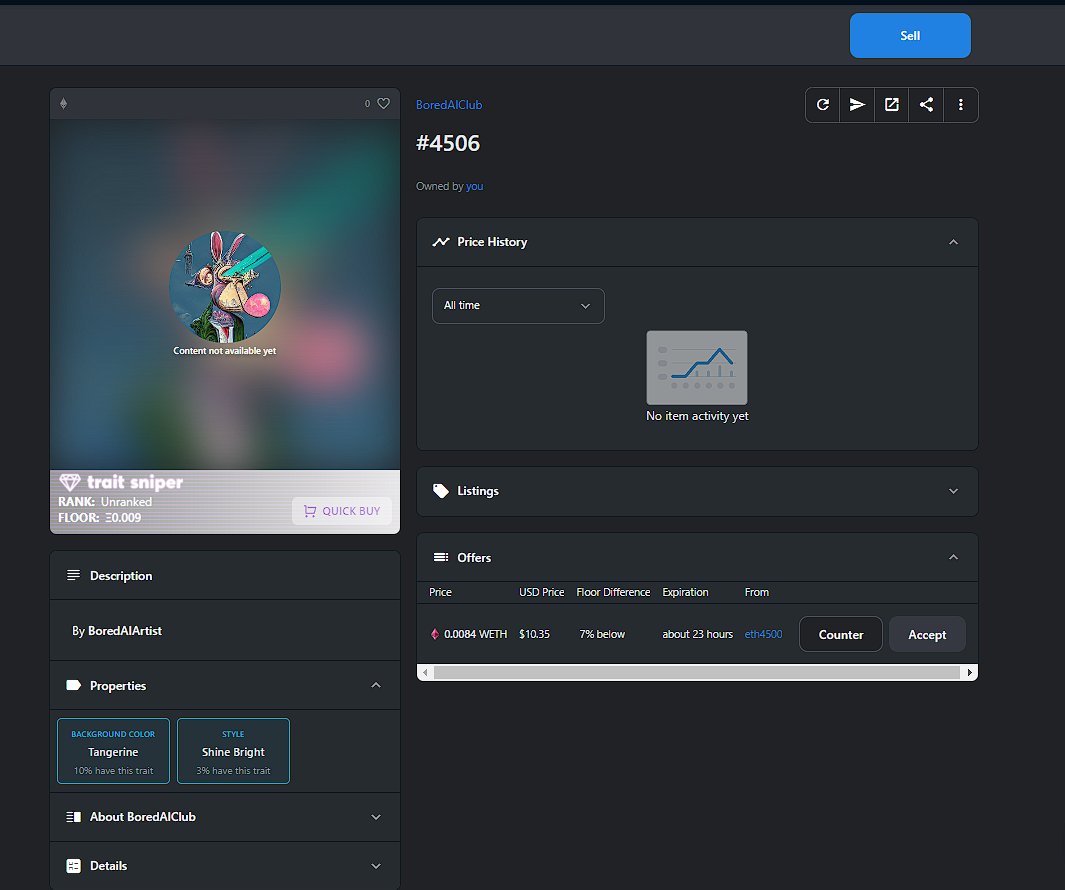Click the share icon
This screenshot has height=890, width=1065.
(x=926, y=105)
